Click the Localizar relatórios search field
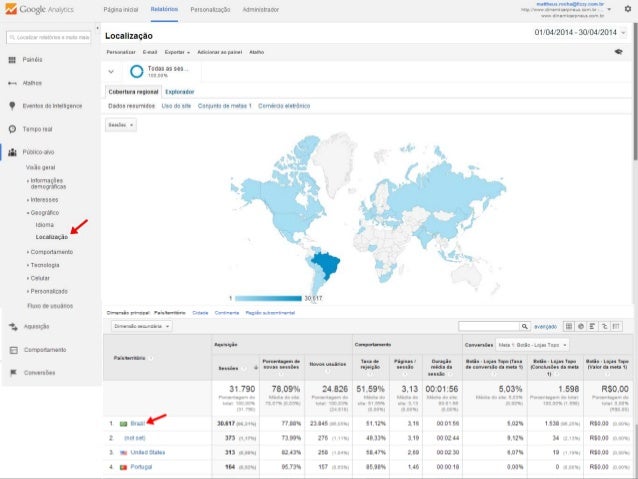The width and height of the screenshot is (638, 479). 46,37
